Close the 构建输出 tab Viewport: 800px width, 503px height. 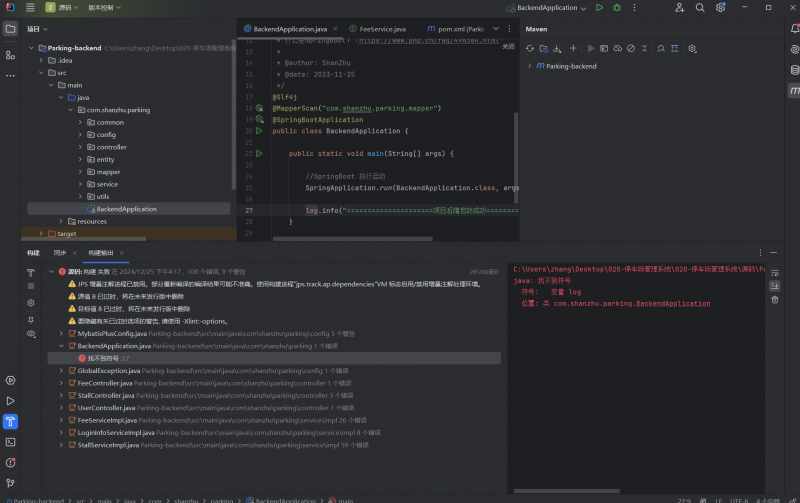[121, 253]
